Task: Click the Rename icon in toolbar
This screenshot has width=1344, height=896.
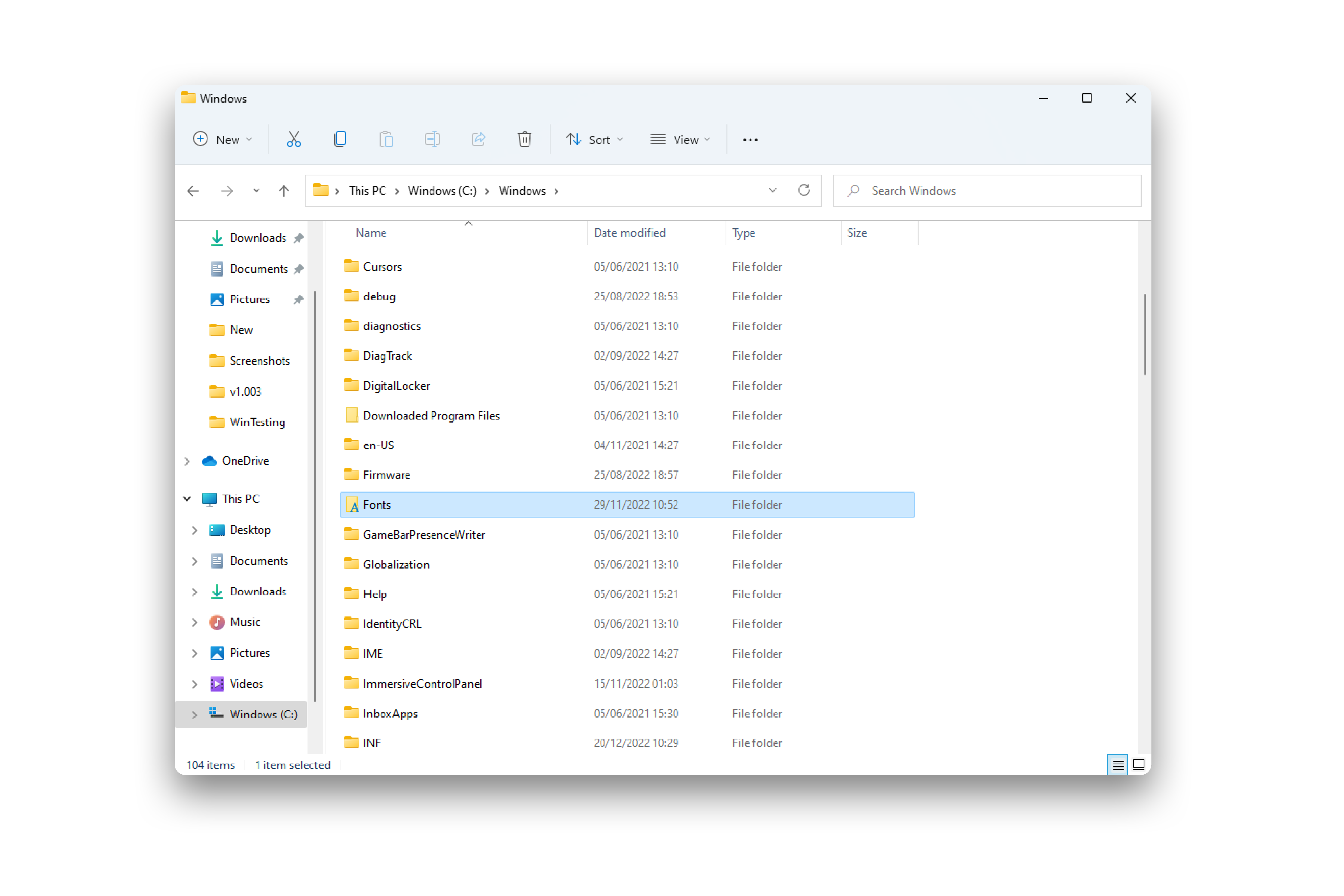Action: (433, 139)
